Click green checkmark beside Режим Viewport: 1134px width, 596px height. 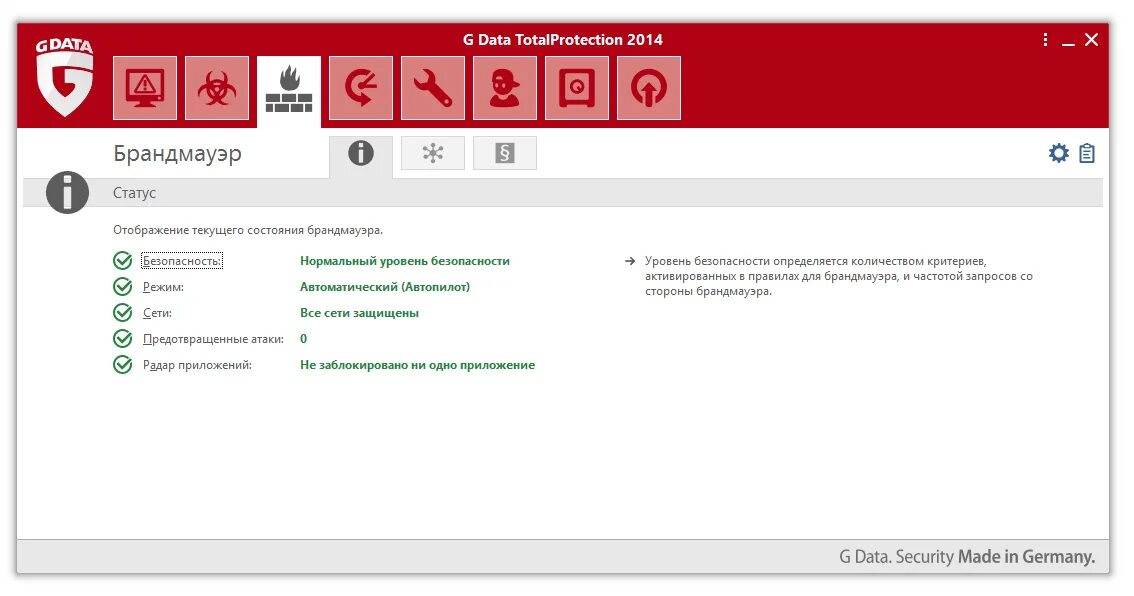(123, 286)
